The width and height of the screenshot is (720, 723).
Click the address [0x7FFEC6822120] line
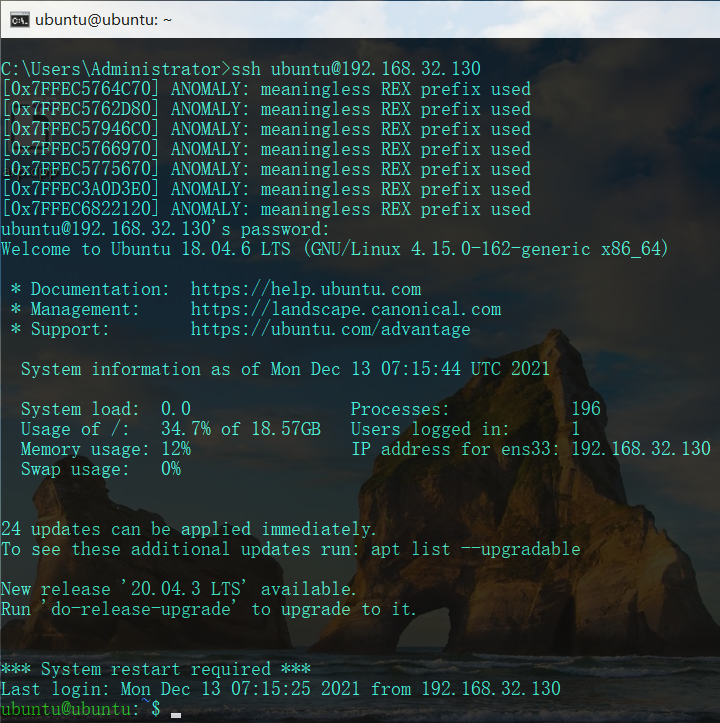tap(266, 209)
